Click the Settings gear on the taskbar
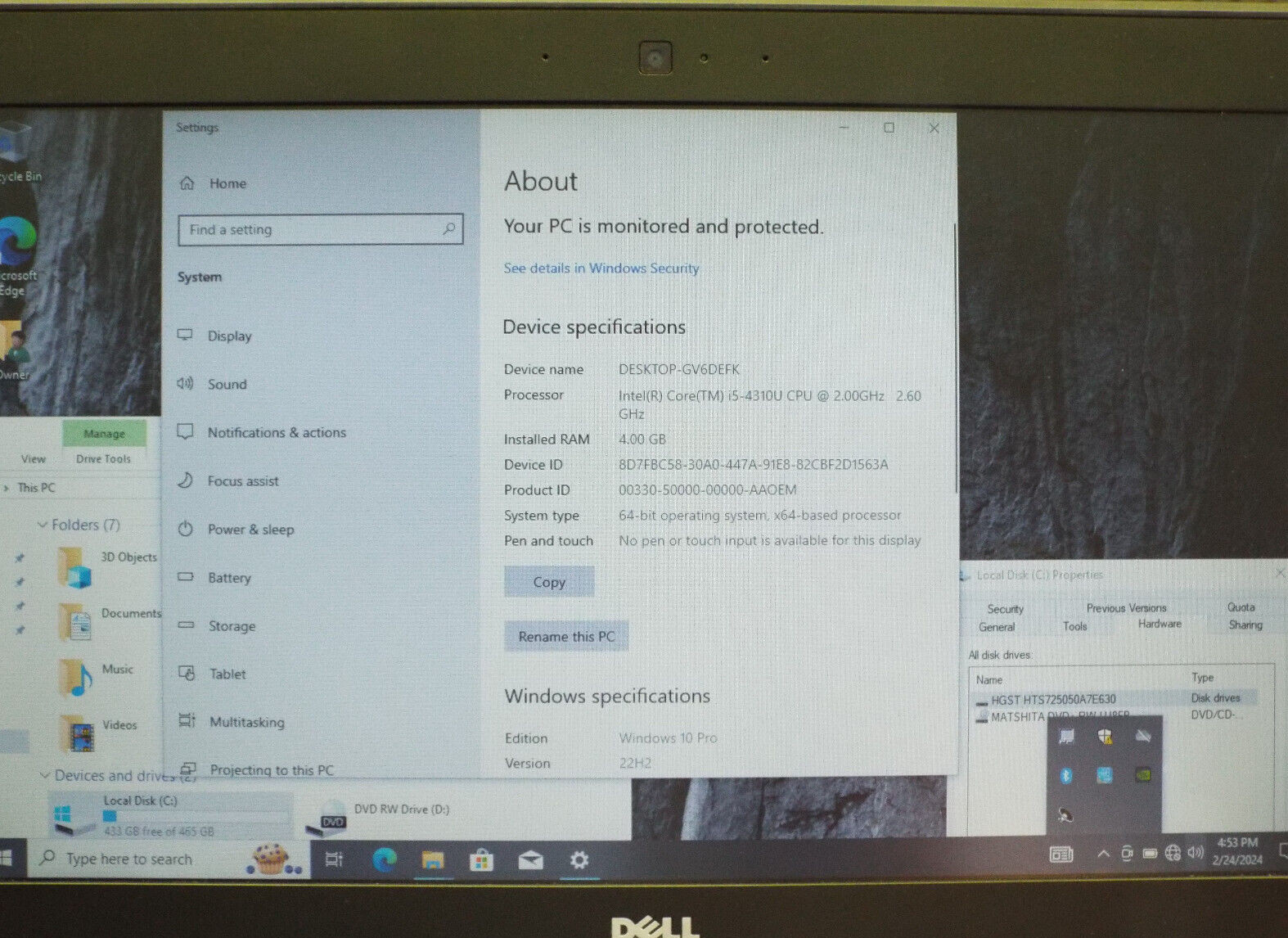 pyautogui.click(x=579, y=860)
